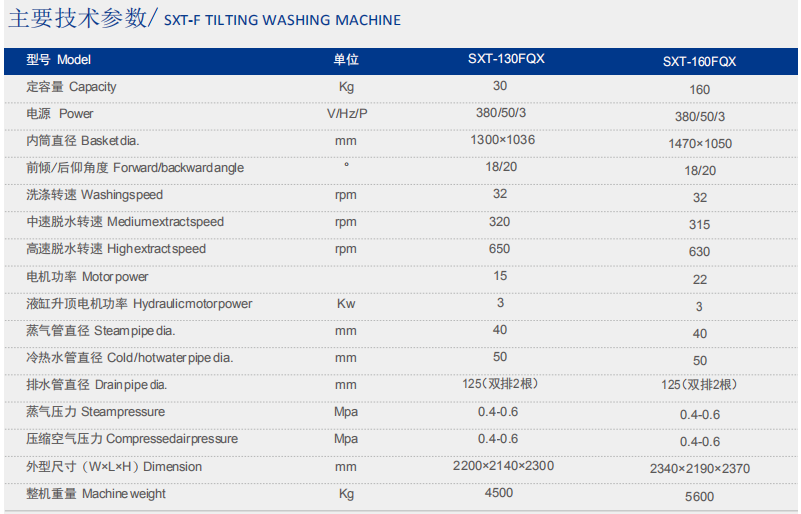Select the '主要技术参数' heading text
801x514 pixels.
pos(78,18)
